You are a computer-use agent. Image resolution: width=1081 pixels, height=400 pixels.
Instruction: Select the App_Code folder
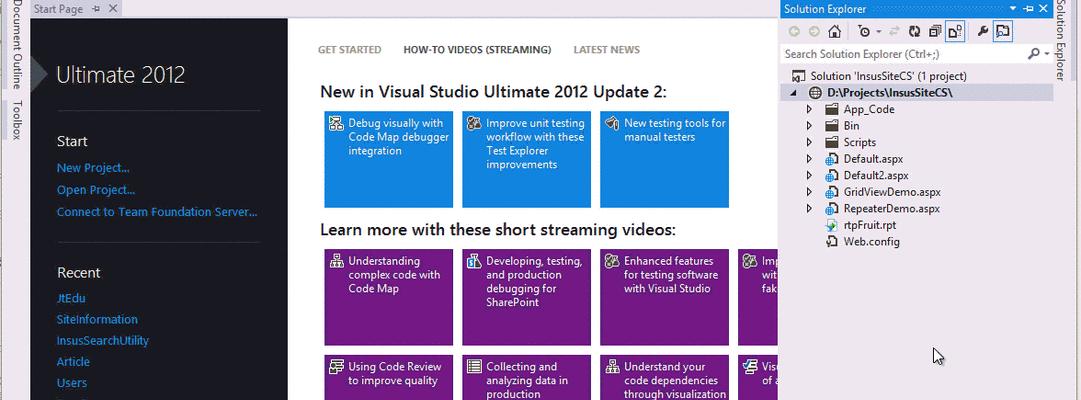point(869,109)
